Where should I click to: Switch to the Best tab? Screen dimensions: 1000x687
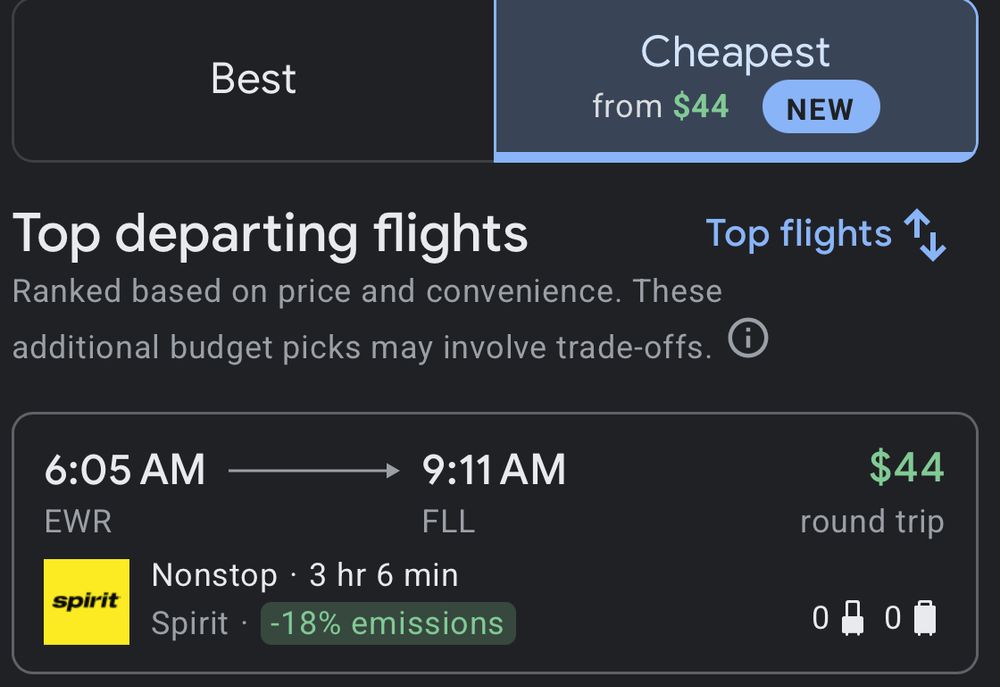[253, 80]
